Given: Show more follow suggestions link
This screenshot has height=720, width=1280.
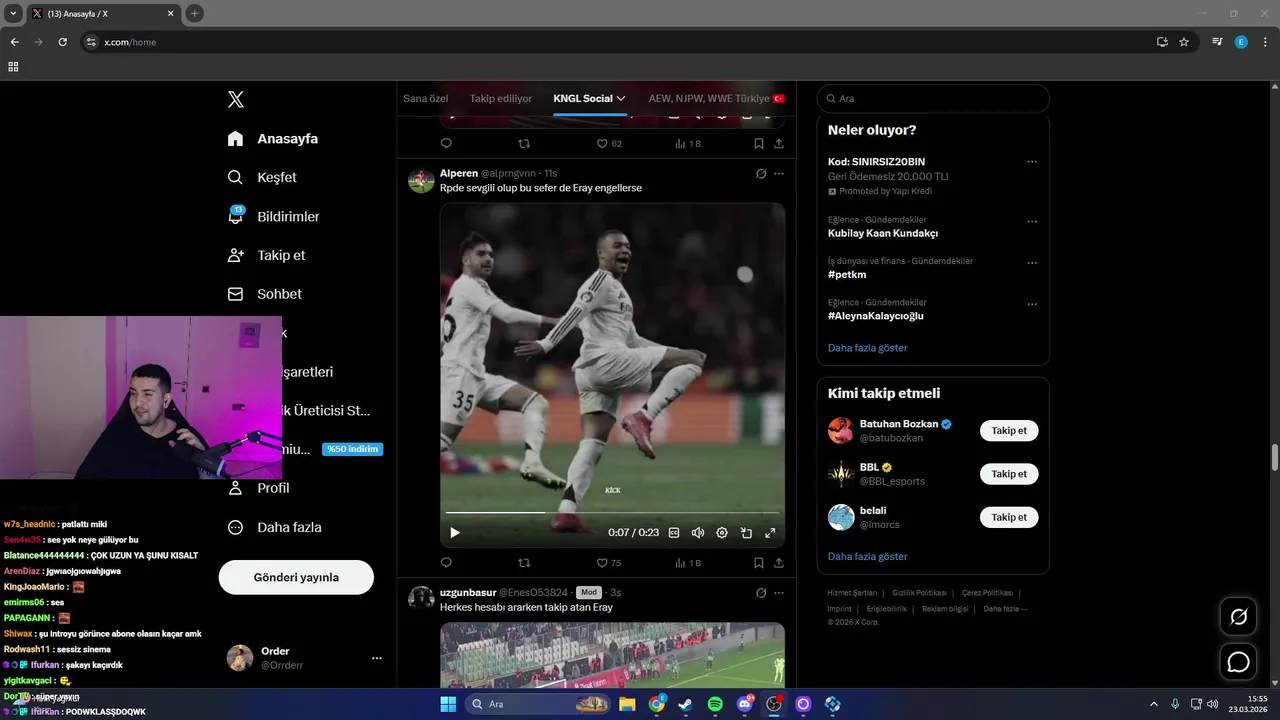Looking at the screenshot, I should point(868,556).
